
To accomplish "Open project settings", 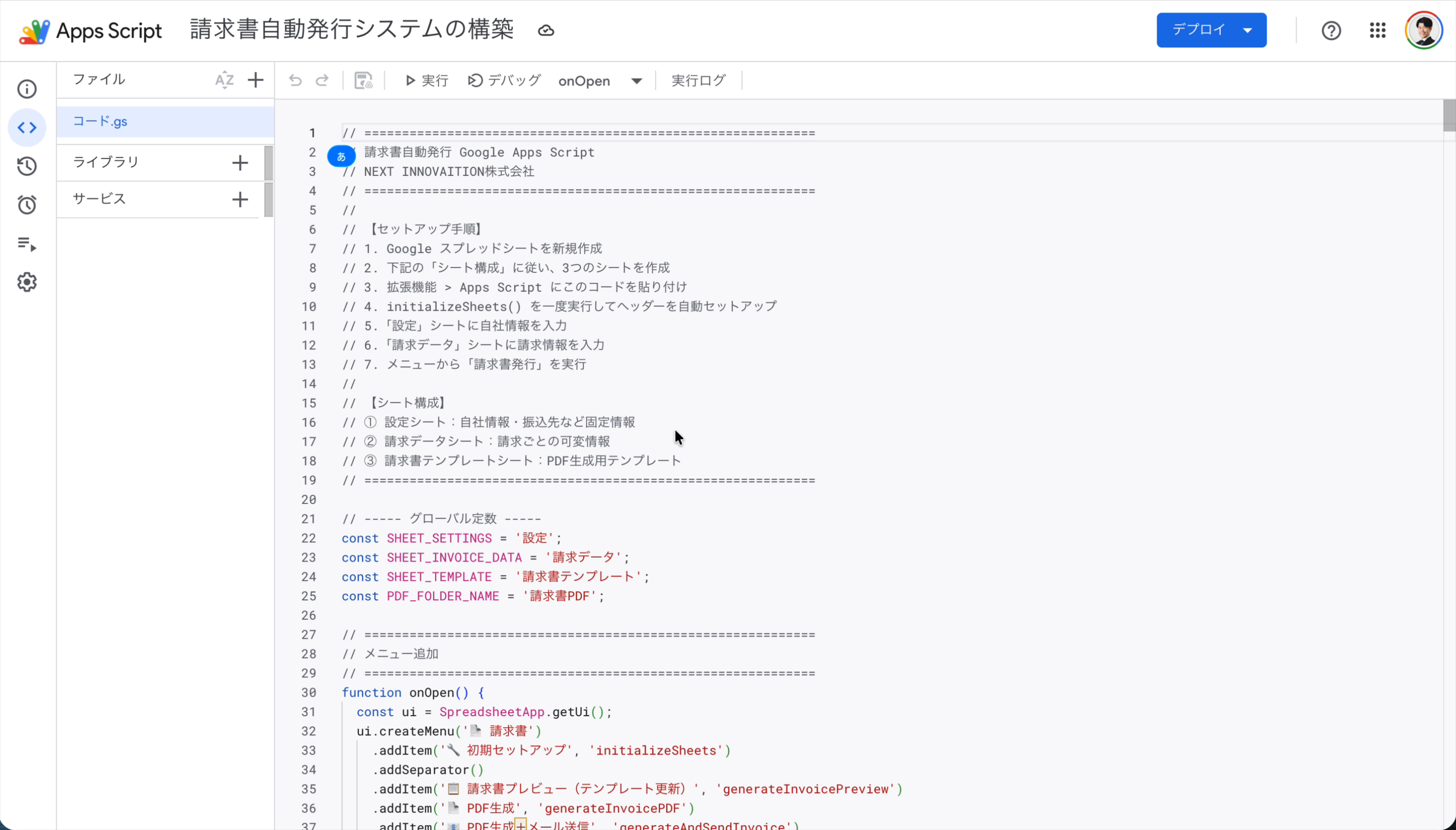I will tap(27, 282).
